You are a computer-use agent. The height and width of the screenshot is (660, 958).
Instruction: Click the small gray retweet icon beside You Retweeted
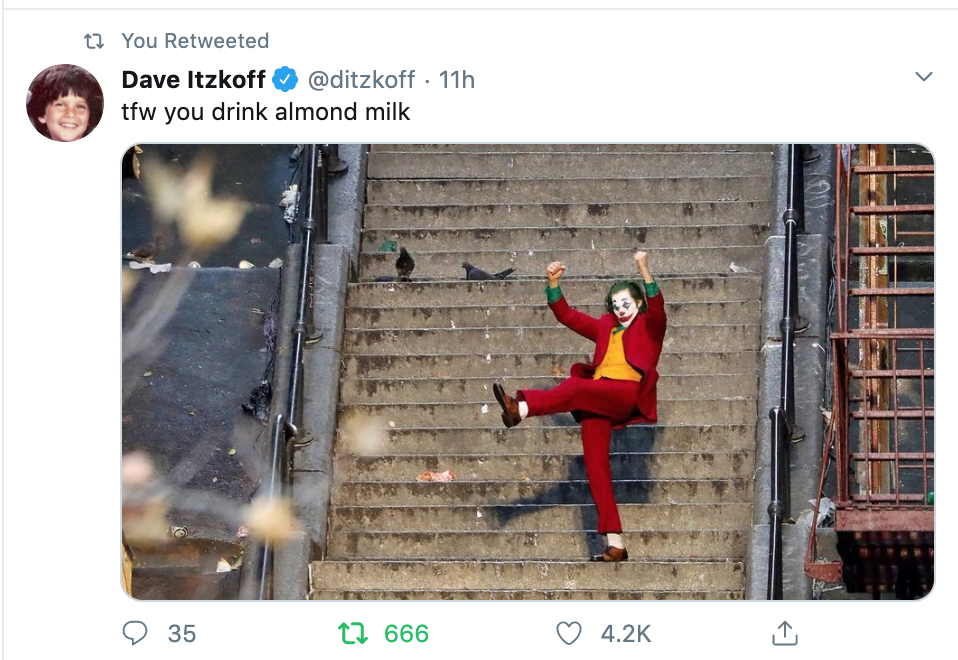94,41
